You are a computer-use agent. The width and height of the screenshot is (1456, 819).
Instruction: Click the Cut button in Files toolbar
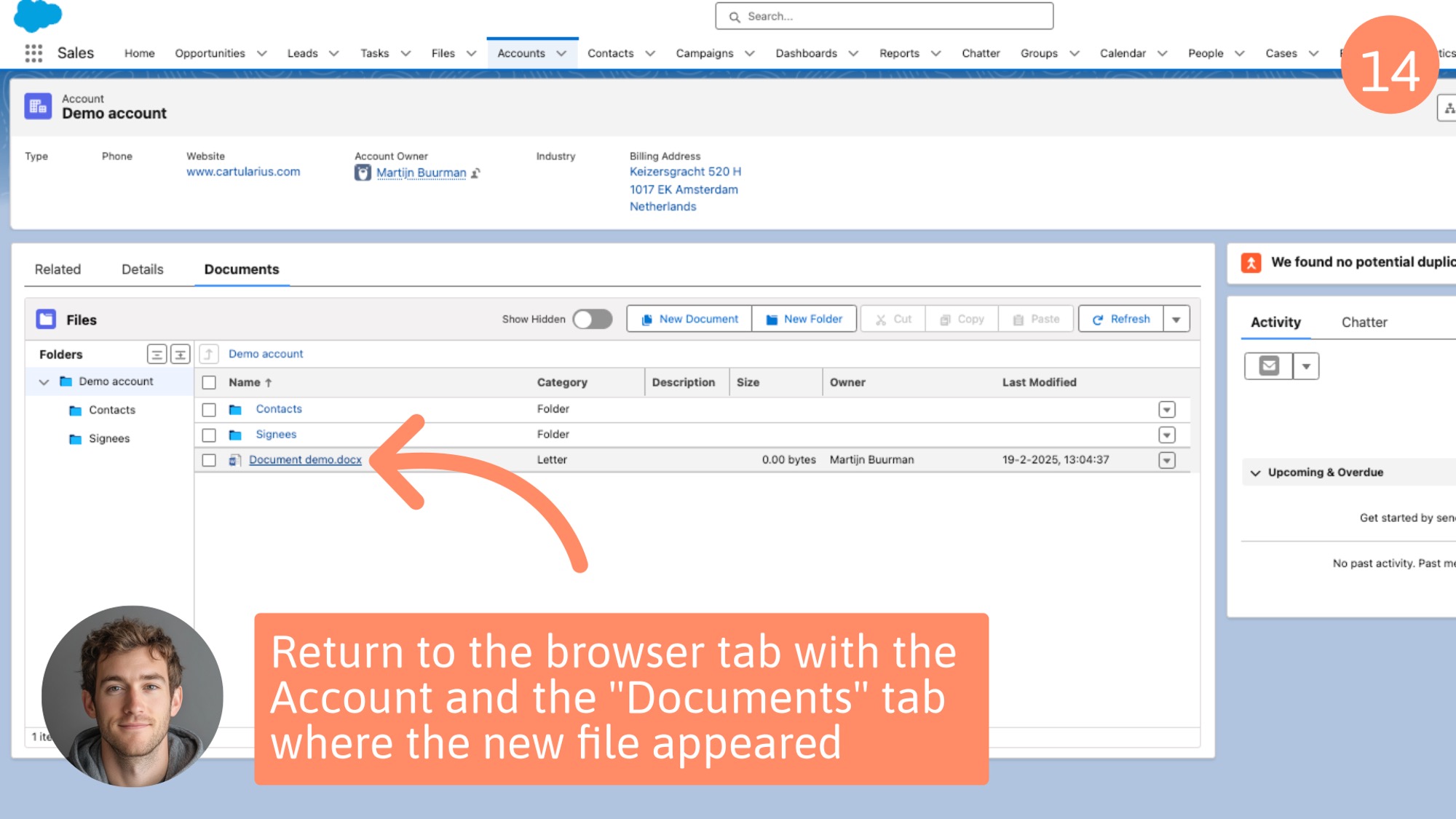pos(893,319)
